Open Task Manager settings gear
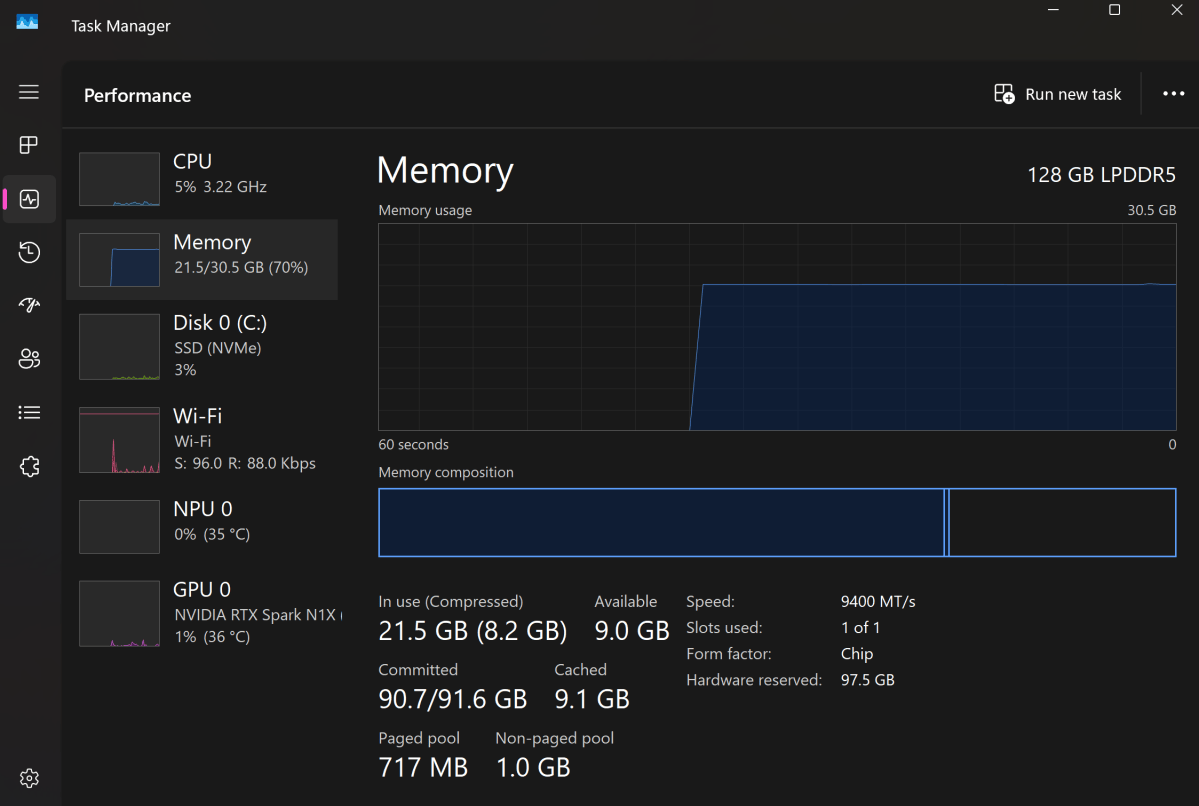 coord(29,778)
